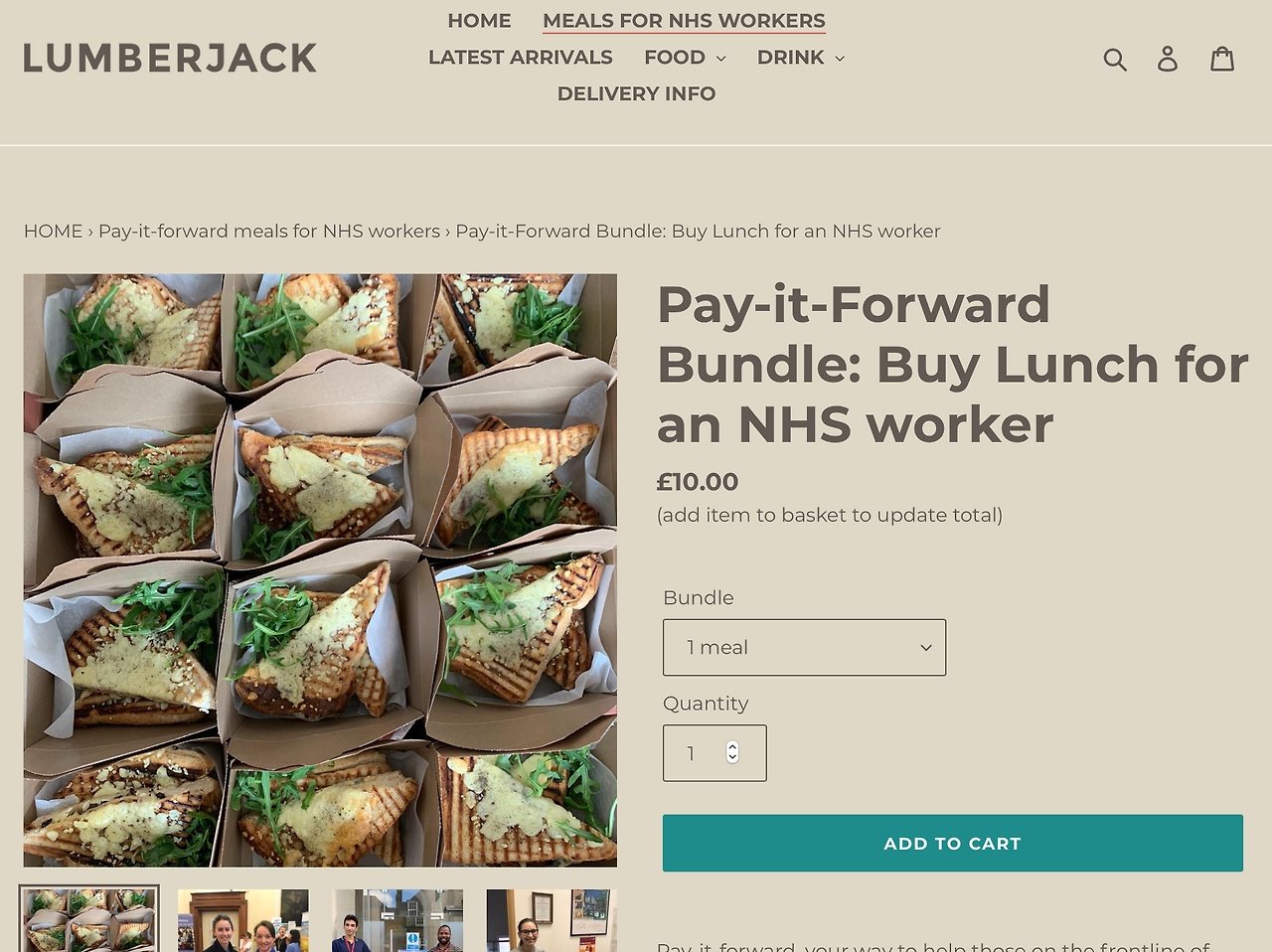Open DELIVERY INFO page
The height and width of the screenshot is (952, 1272).
pyautogui.click(x=636, y=93)
